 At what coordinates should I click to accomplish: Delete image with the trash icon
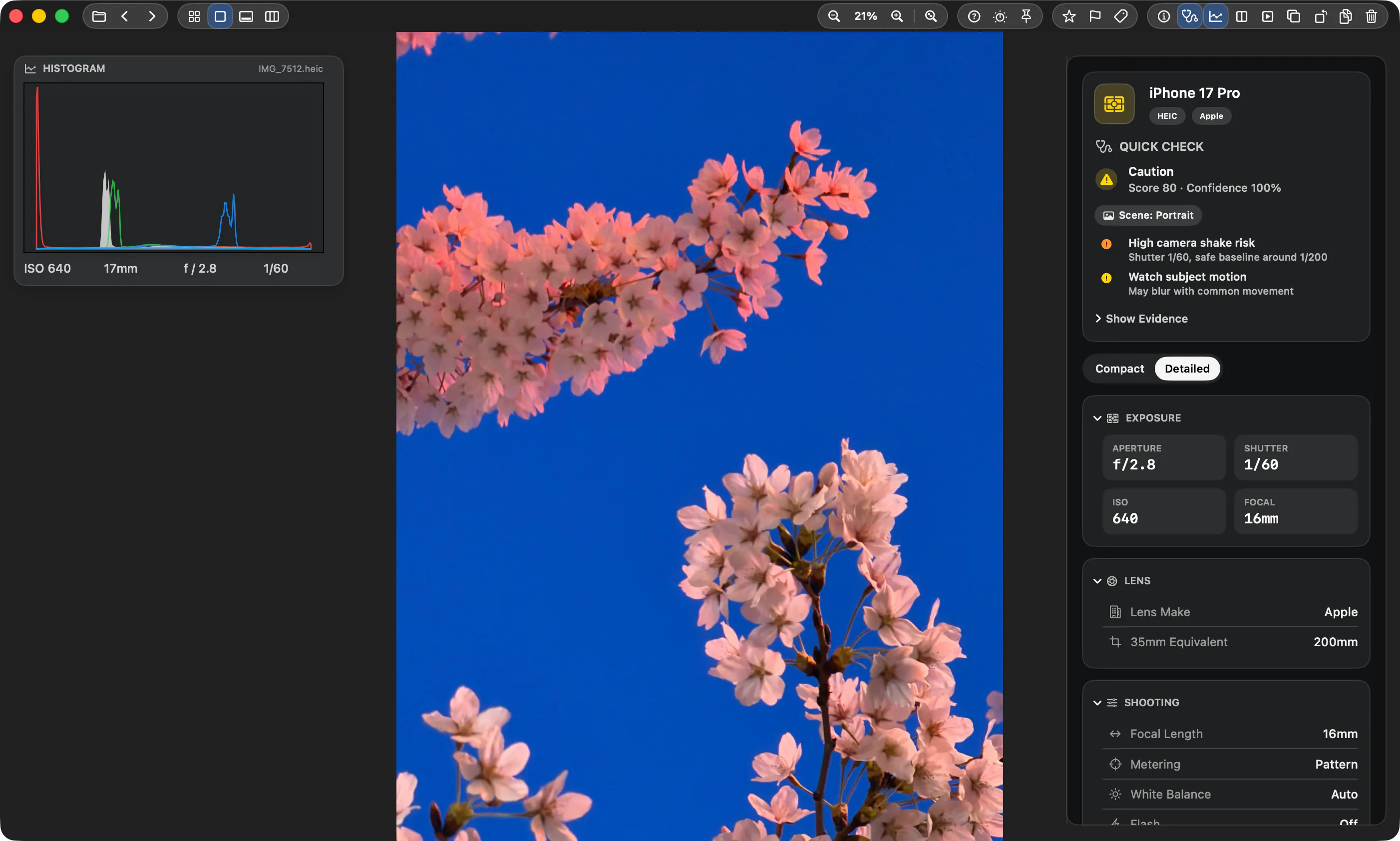1372,16
